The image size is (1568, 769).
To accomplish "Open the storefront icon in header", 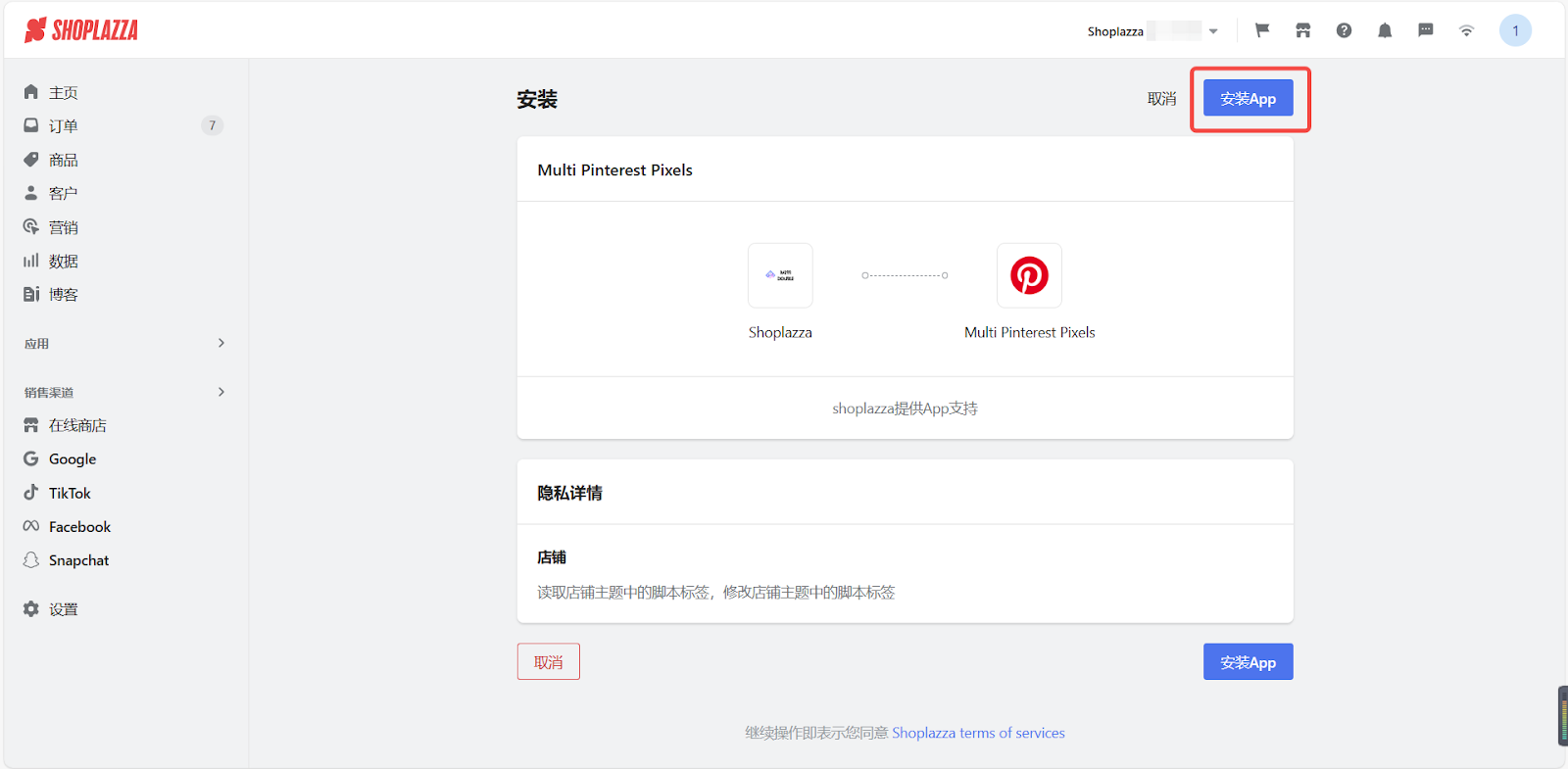I will [1302, 30].
